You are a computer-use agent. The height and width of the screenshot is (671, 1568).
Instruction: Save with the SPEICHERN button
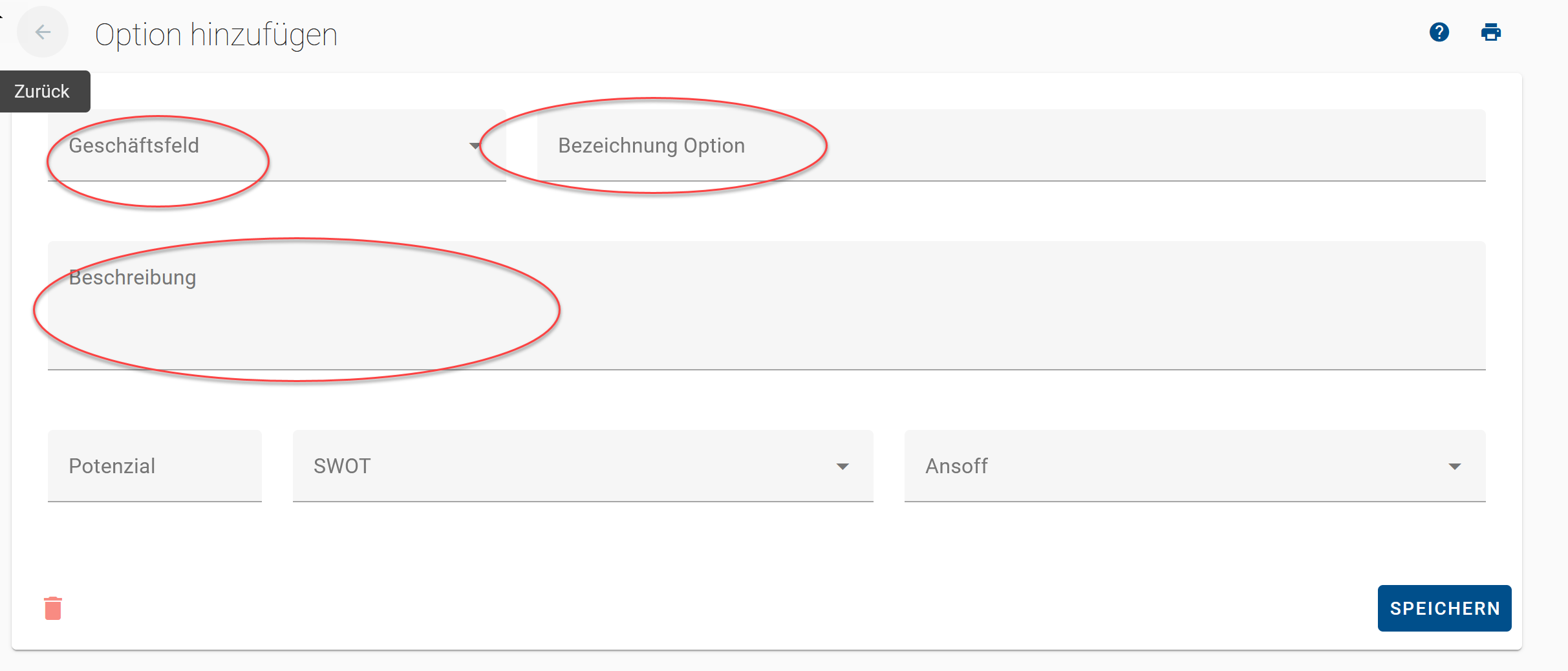[1444, 608]
